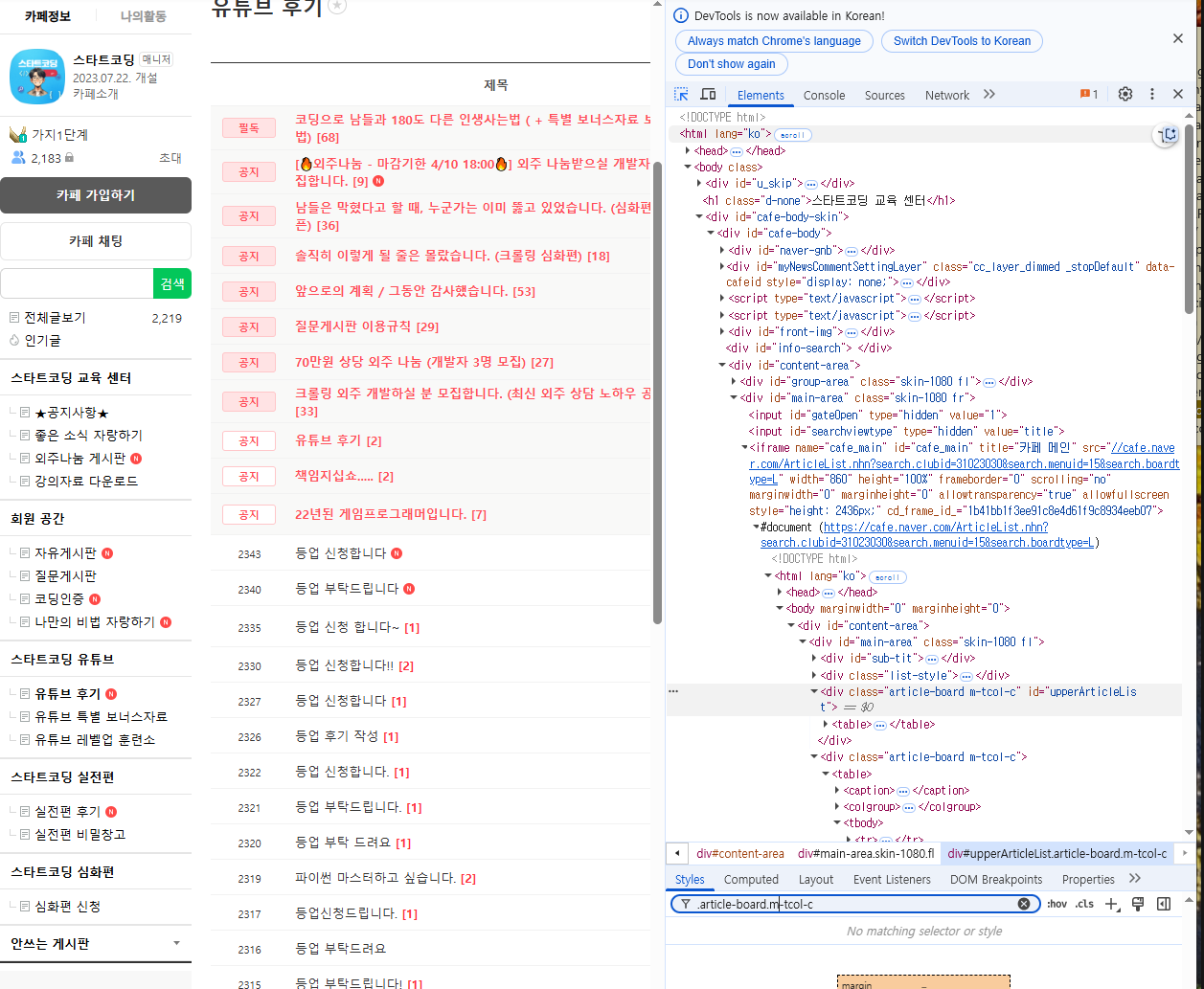
Task: Open DevTools settings gear
Action: [x=1125, y=94]
